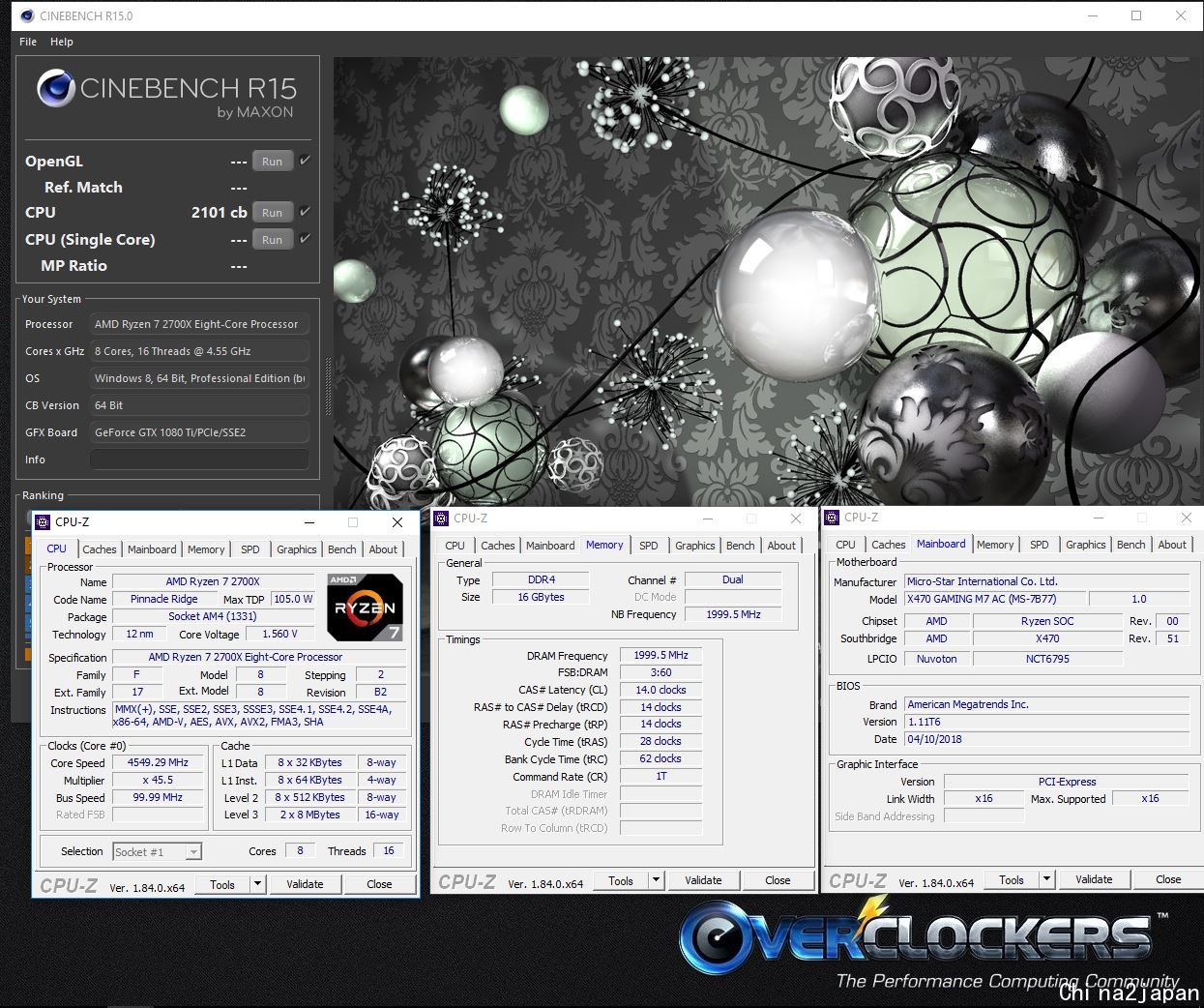
Task: Click Close button in CPU window
Action: [x=380, y=883]
